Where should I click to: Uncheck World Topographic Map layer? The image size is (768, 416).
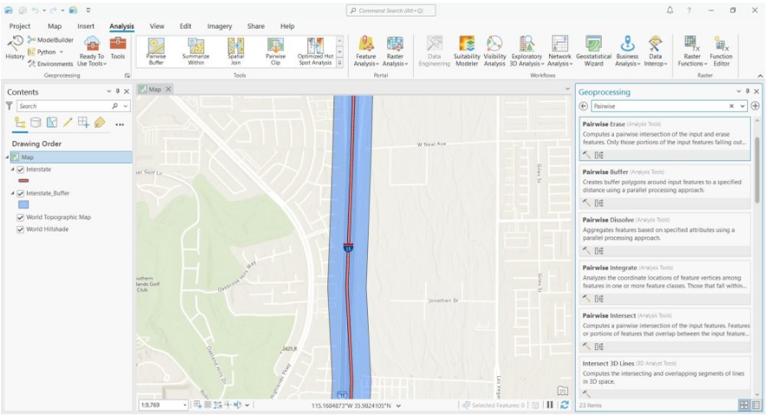pos(21,218)
